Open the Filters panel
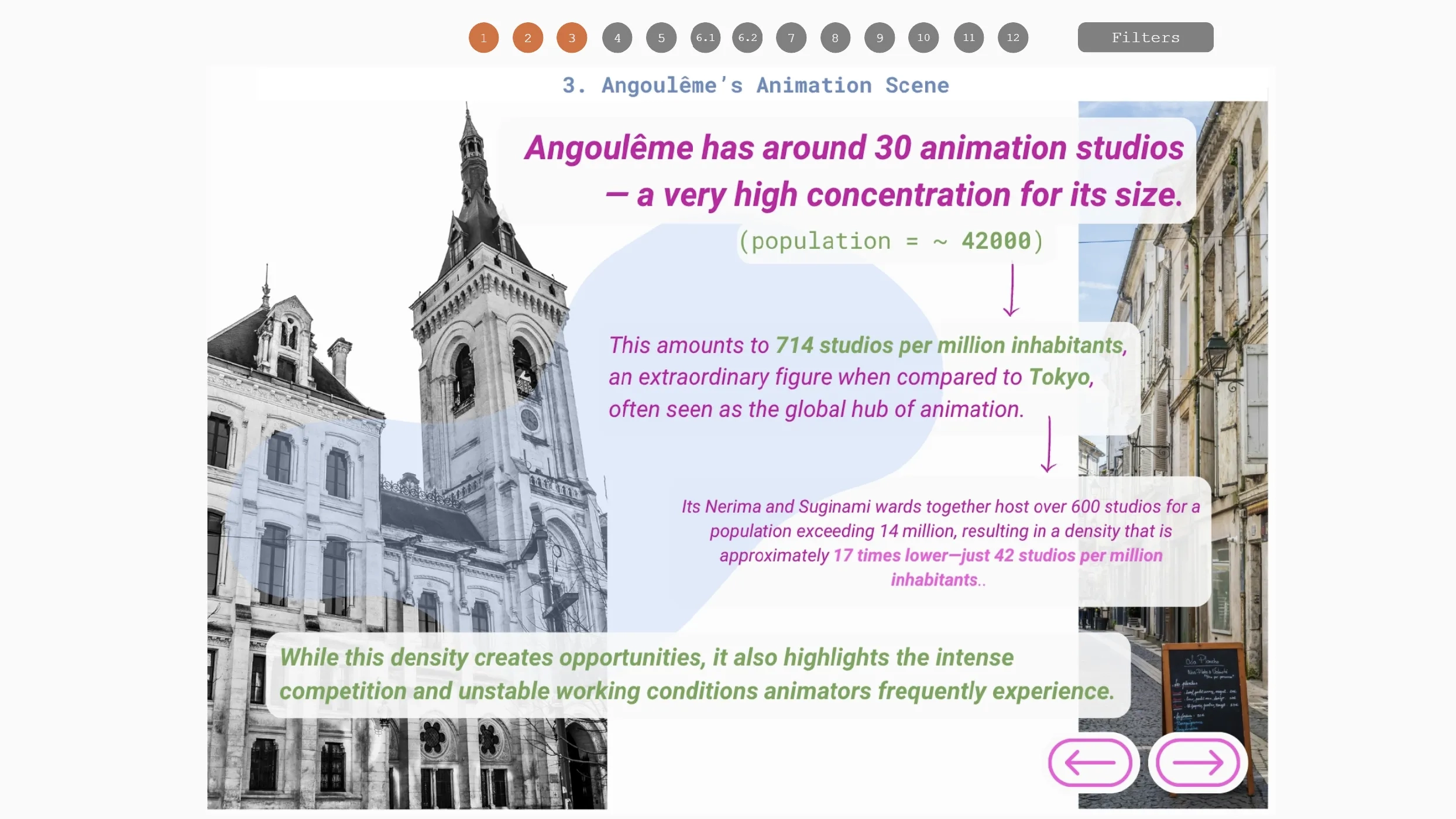 point(1145,37)
